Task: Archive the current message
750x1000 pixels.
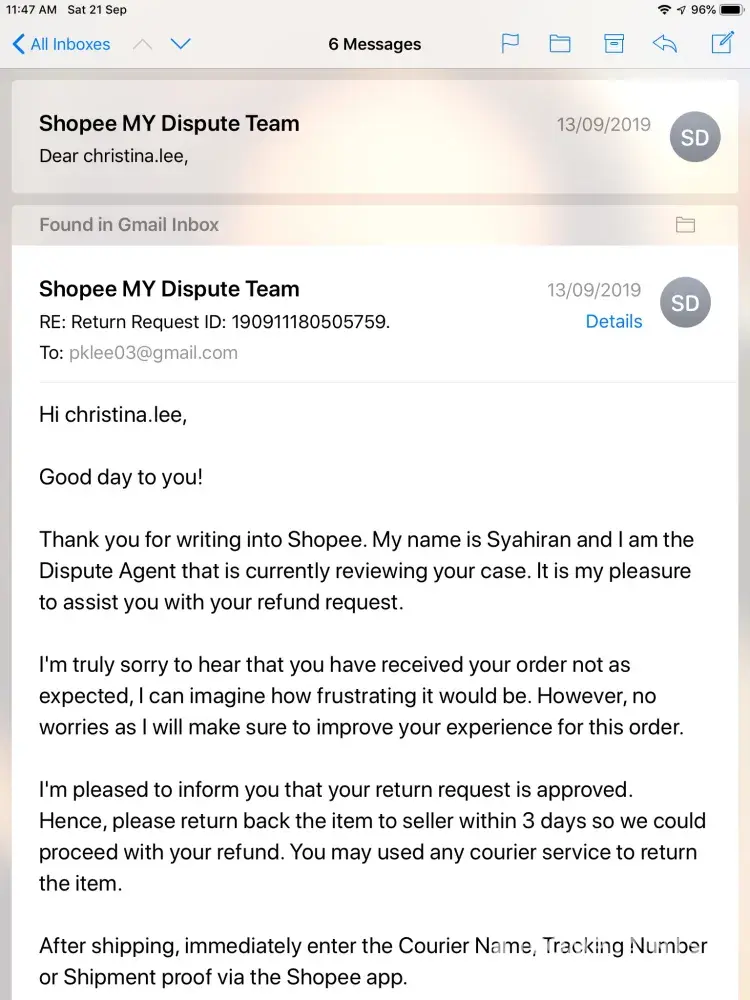Action: [x=614, y=44]
